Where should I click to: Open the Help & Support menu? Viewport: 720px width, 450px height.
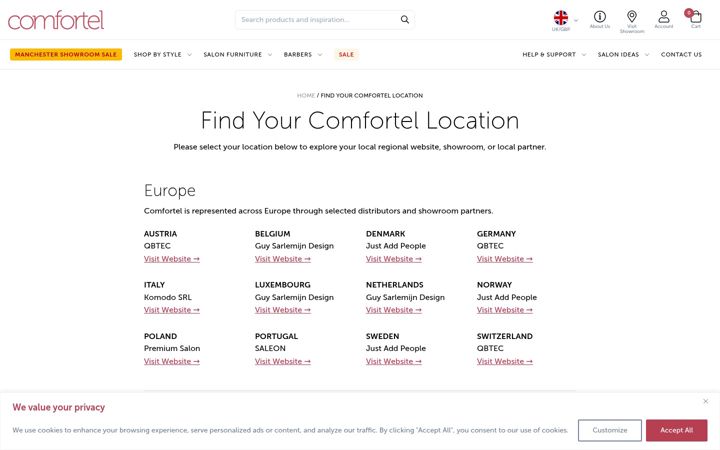(549, 54)
